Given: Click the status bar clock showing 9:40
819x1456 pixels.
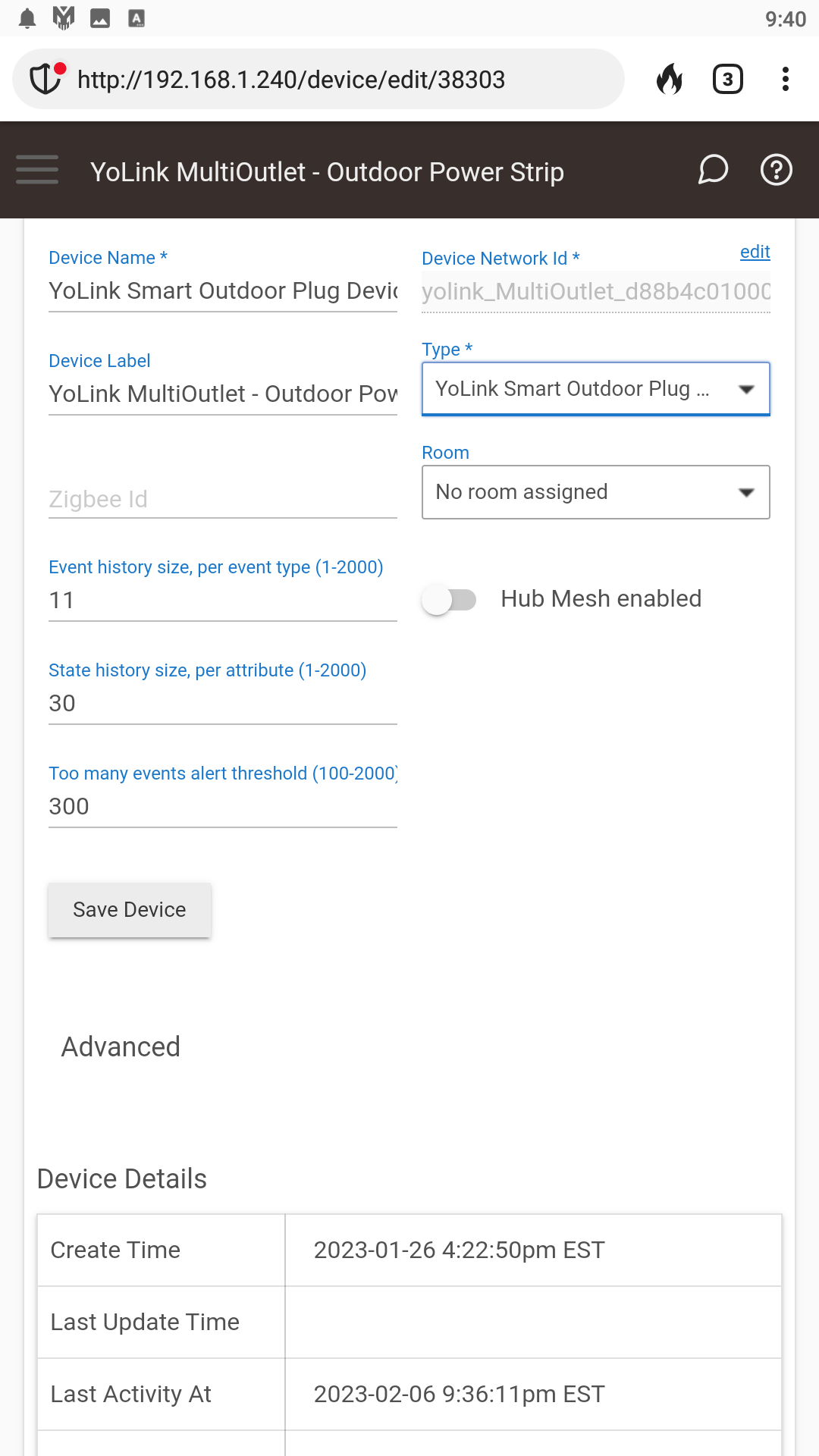Looking at the screenshot, I should tap(786, 19).
